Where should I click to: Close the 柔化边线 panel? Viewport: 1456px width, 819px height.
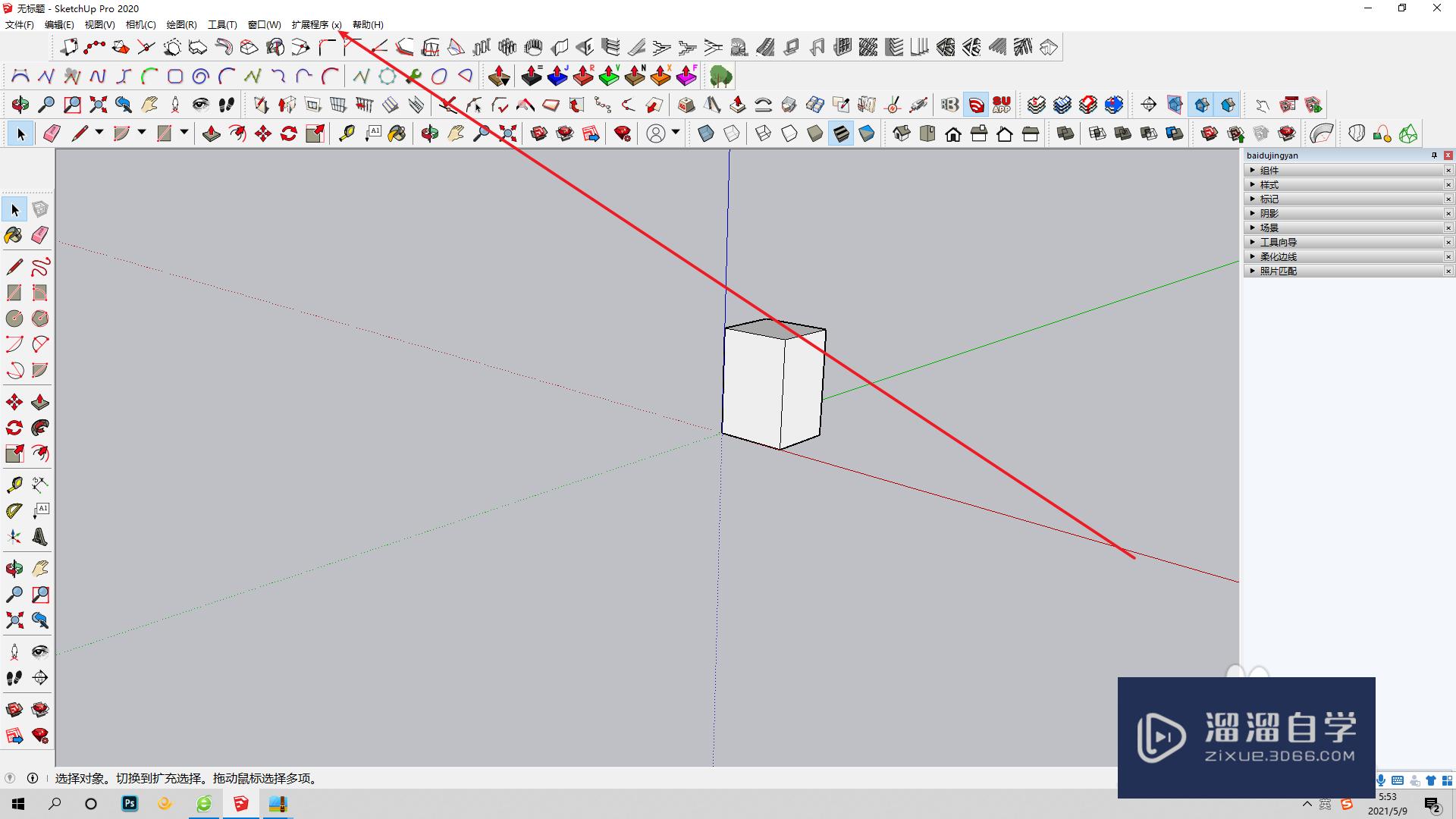click(1448, 257)
